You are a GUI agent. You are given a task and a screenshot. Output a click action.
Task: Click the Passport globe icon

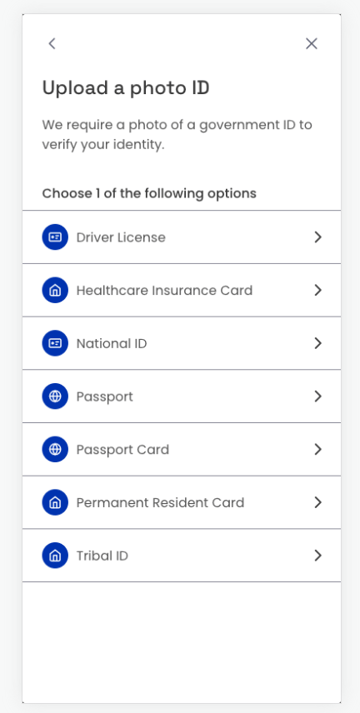[x=55, y=396]
